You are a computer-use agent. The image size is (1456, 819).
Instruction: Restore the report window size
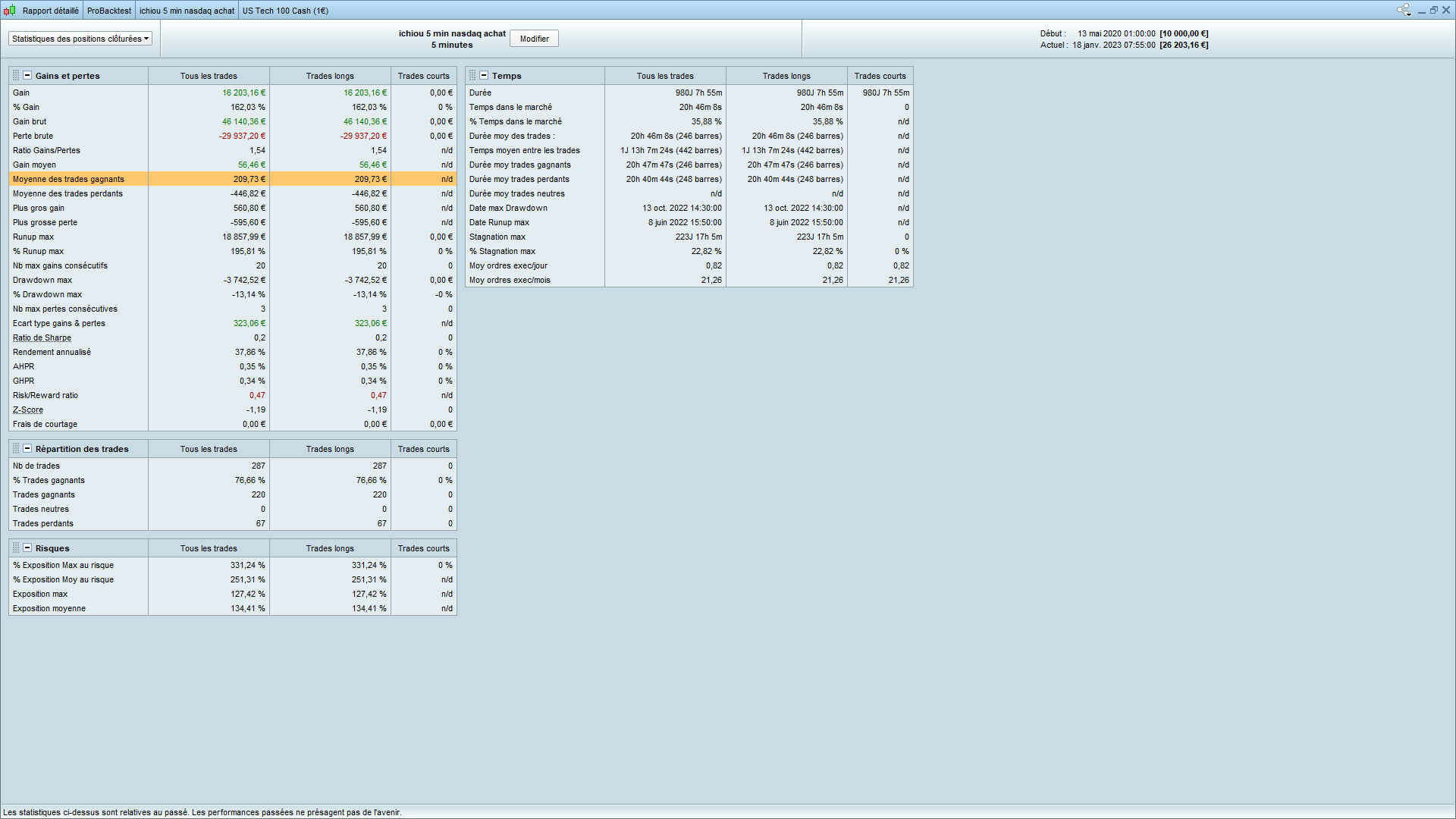click(x=1434, y=10)
